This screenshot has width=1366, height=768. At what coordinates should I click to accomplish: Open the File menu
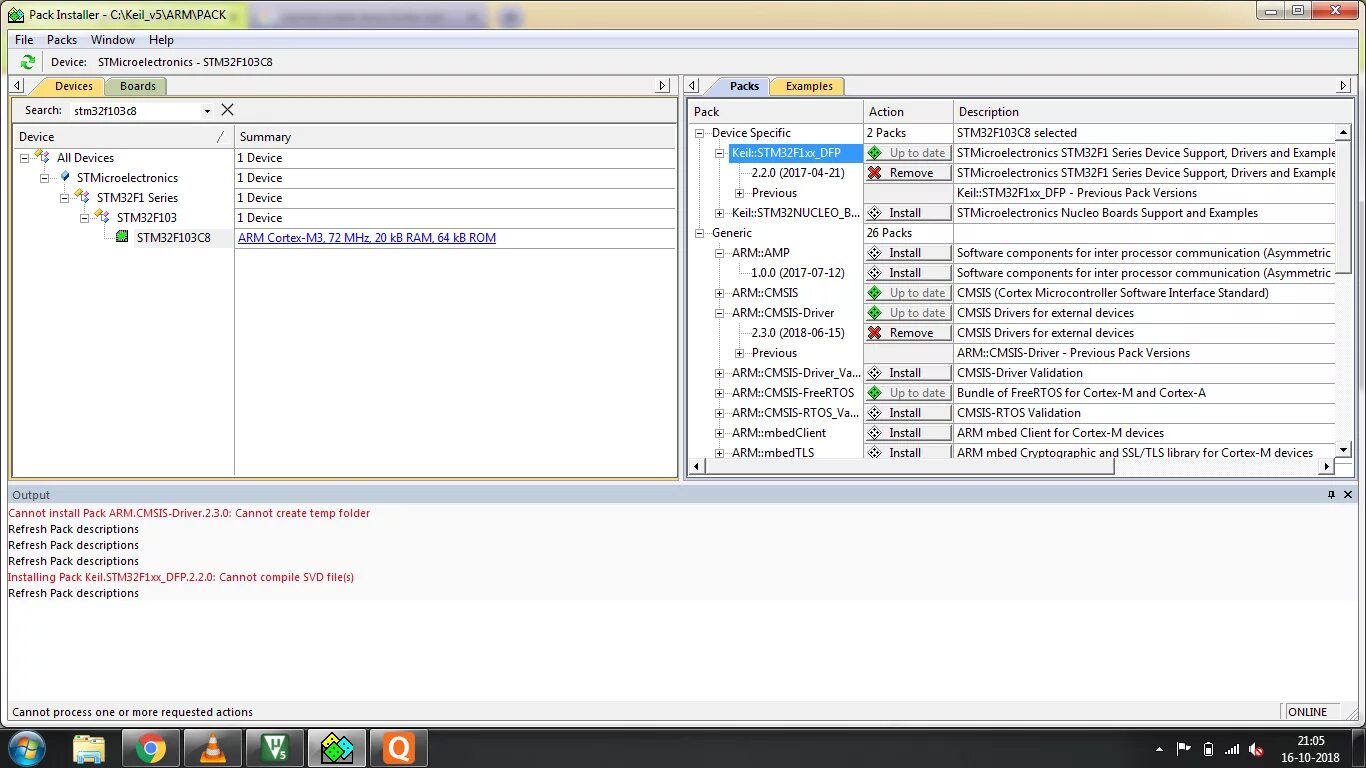pos(24,40)
